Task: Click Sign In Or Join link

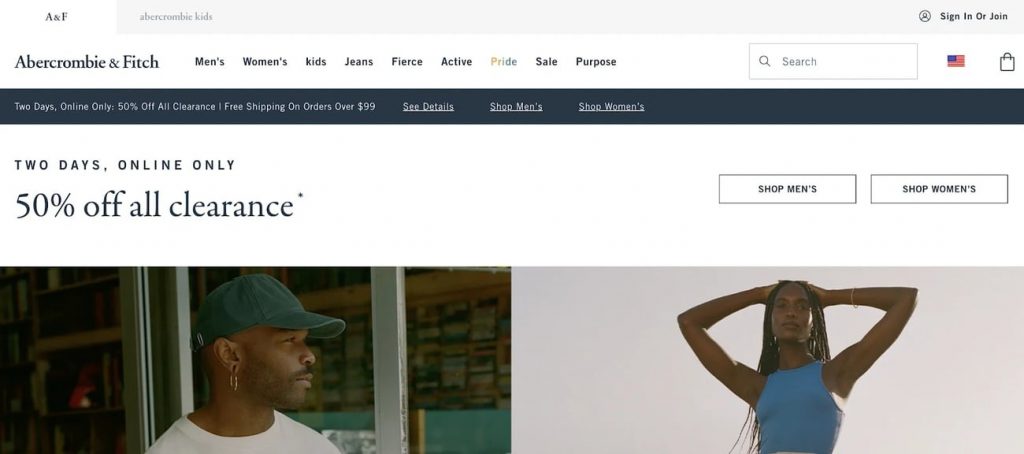Action: click(x=974, y=16)
